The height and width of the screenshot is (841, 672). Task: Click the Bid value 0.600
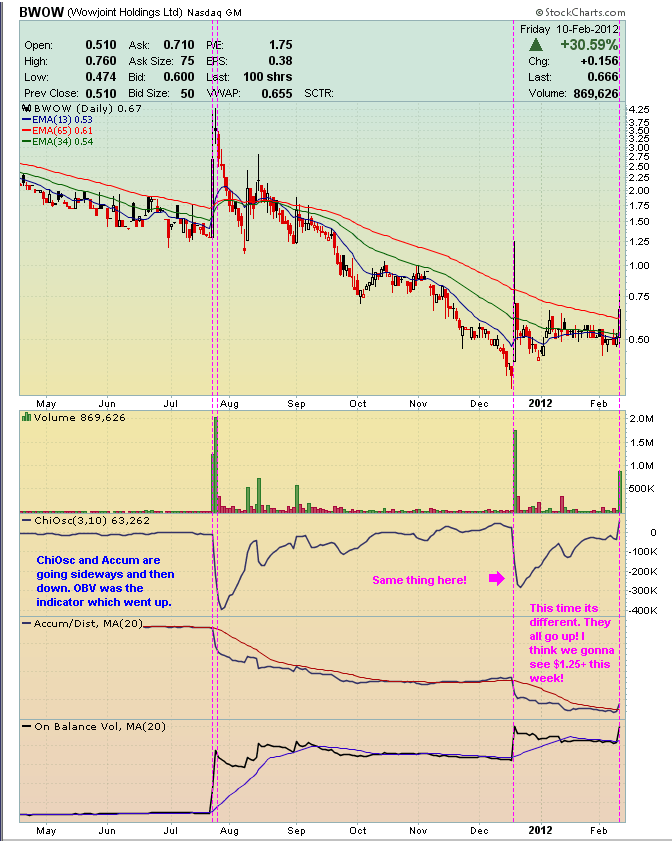[x=179, y=77]
